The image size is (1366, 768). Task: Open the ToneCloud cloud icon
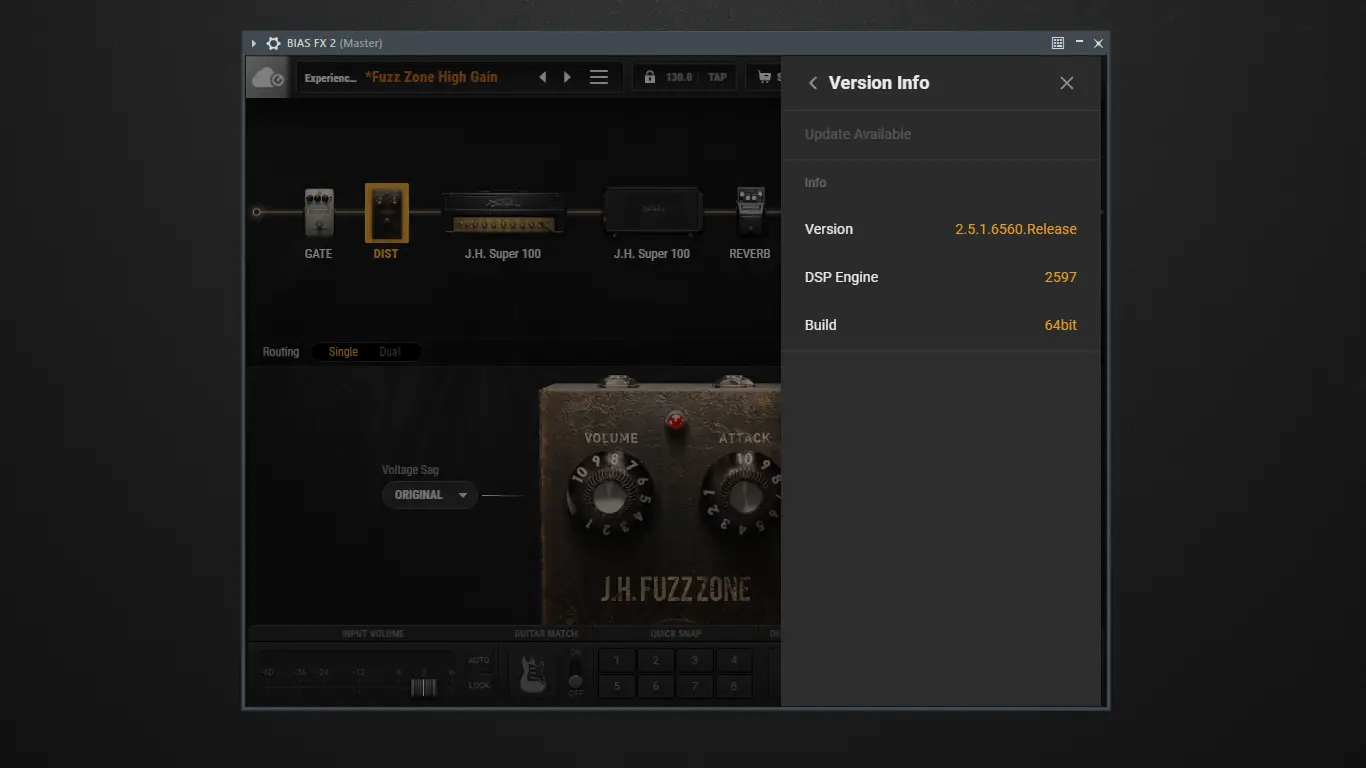pos(268,77)
